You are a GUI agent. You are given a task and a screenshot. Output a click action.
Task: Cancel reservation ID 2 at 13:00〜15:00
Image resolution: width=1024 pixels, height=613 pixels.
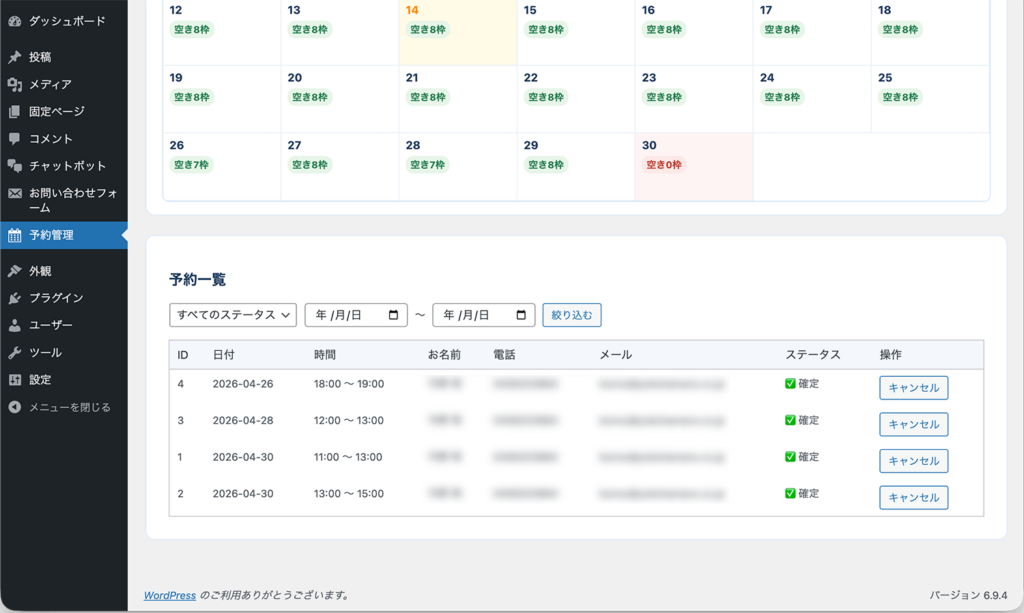coord(913,497)
